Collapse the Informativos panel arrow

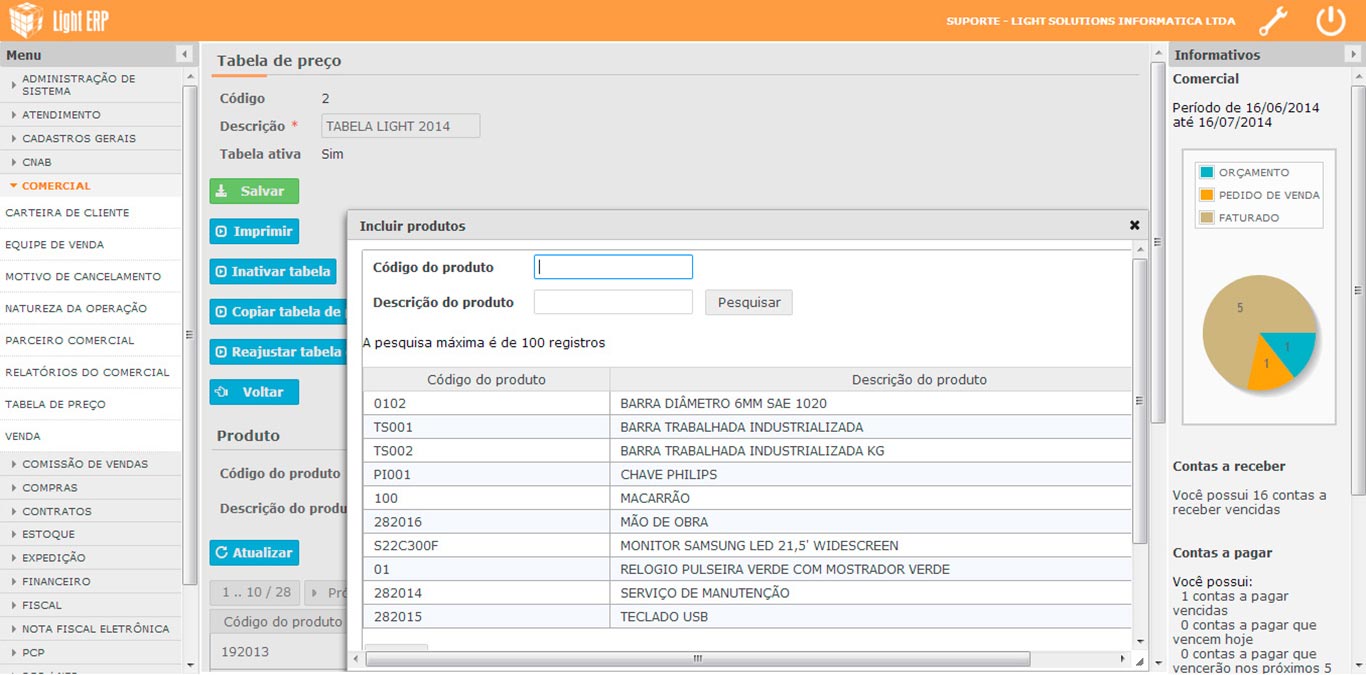(x=1354, y=54)
